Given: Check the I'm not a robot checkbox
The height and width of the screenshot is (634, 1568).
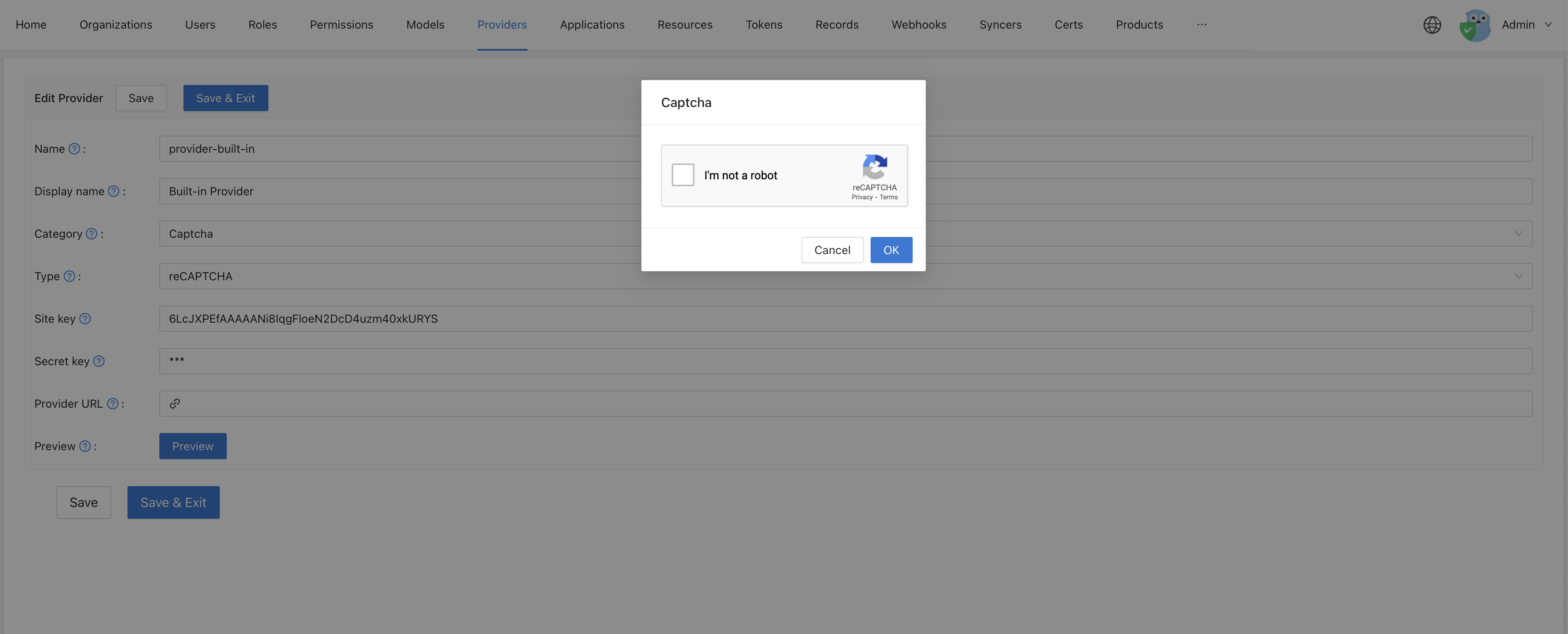Looking at the screenshot, I should (x=682, y=174).
